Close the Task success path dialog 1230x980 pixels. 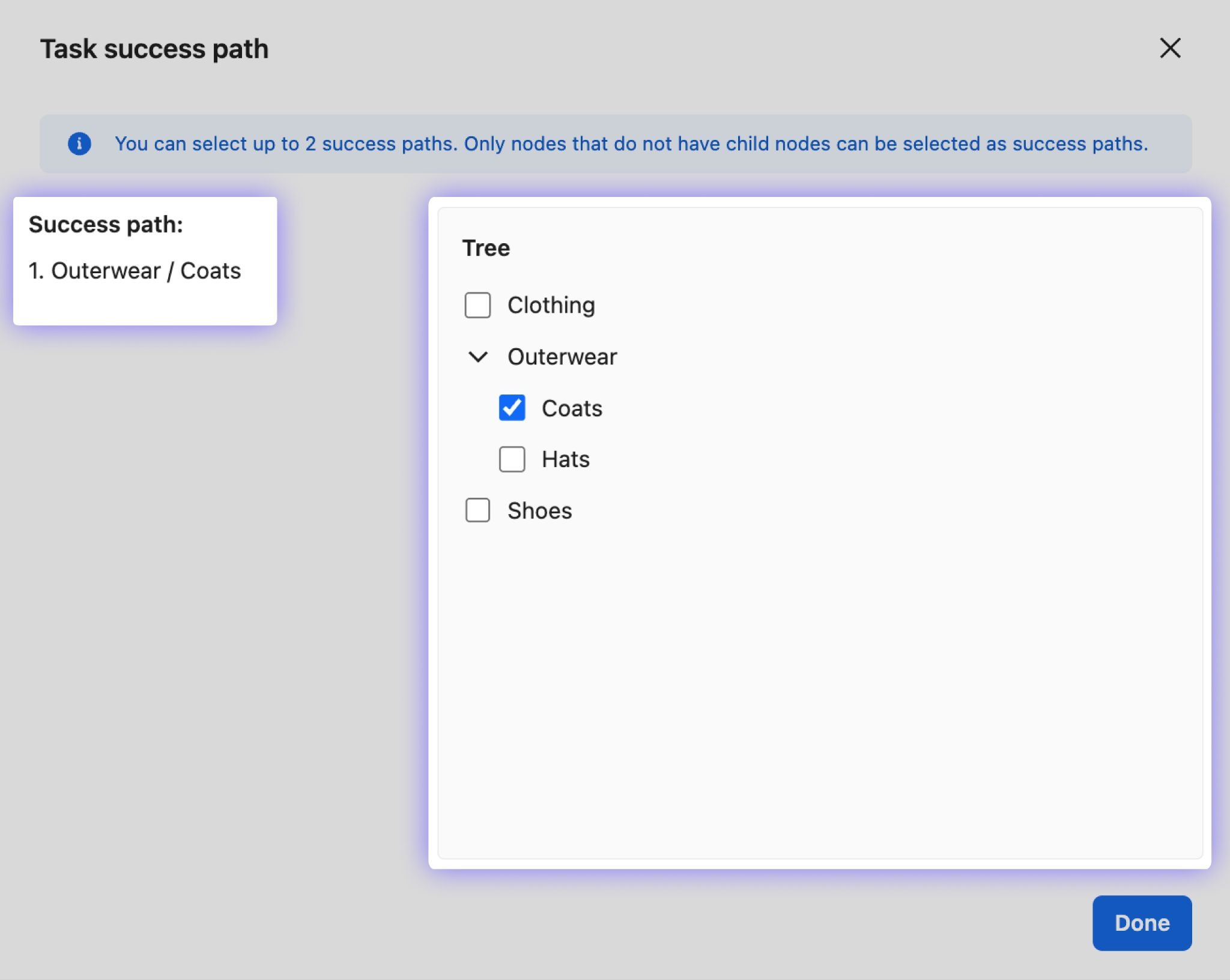pos(1169,48)
